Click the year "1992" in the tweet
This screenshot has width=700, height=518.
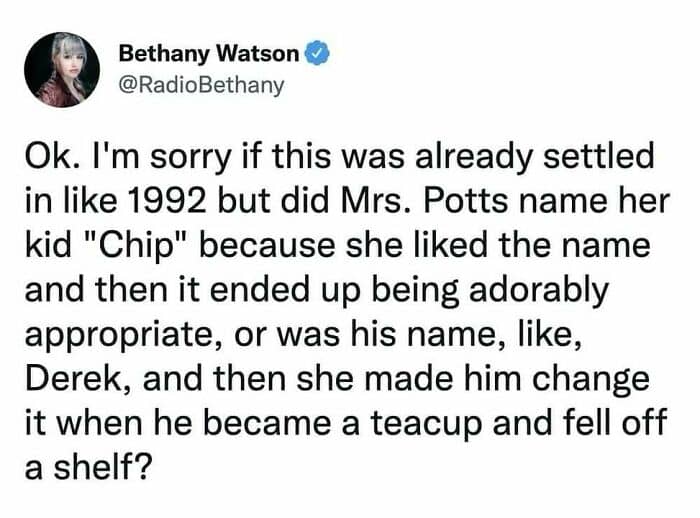click(168, 201)
